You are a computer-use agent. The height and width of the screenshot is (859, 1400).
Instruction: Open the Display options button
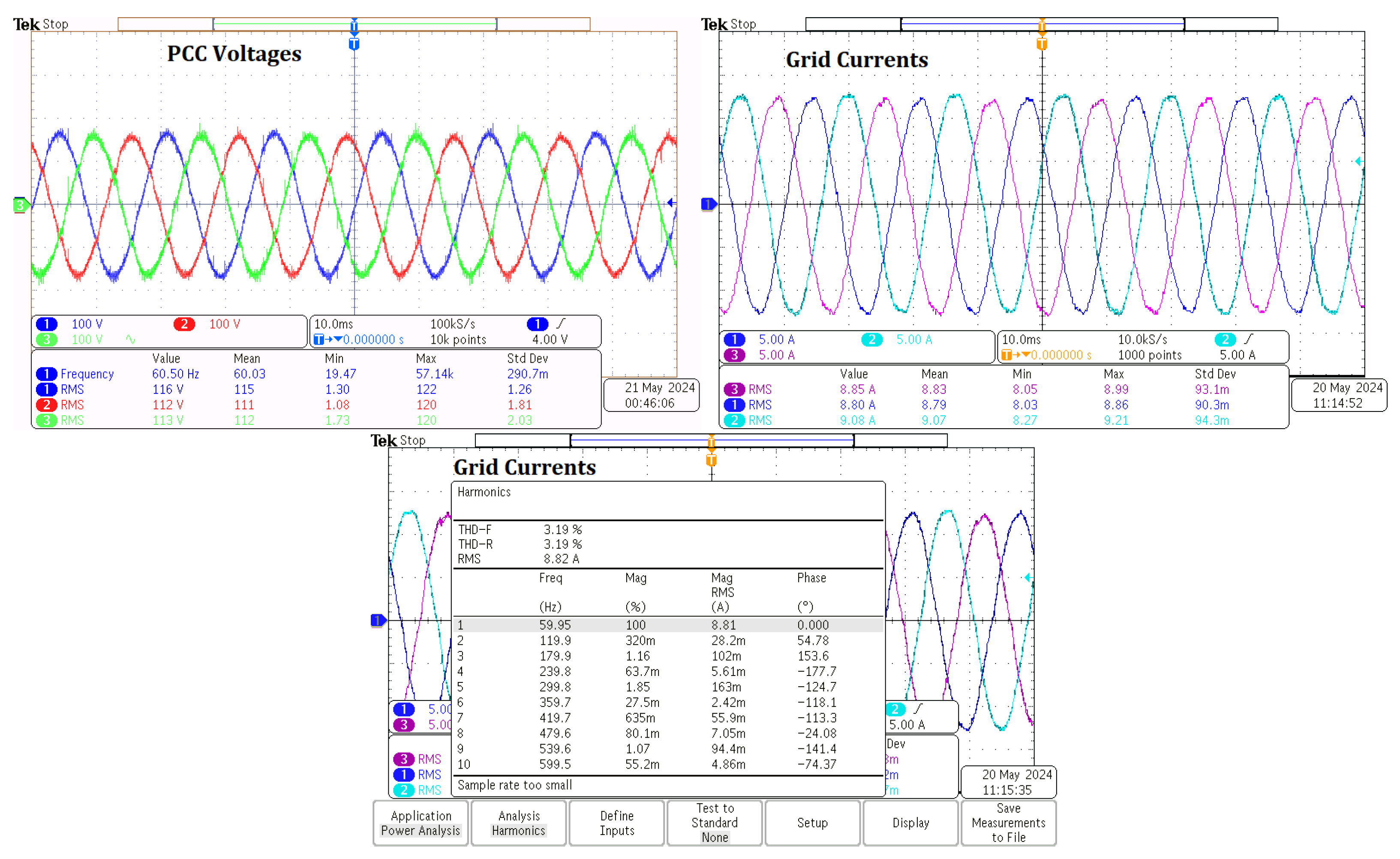910,823
